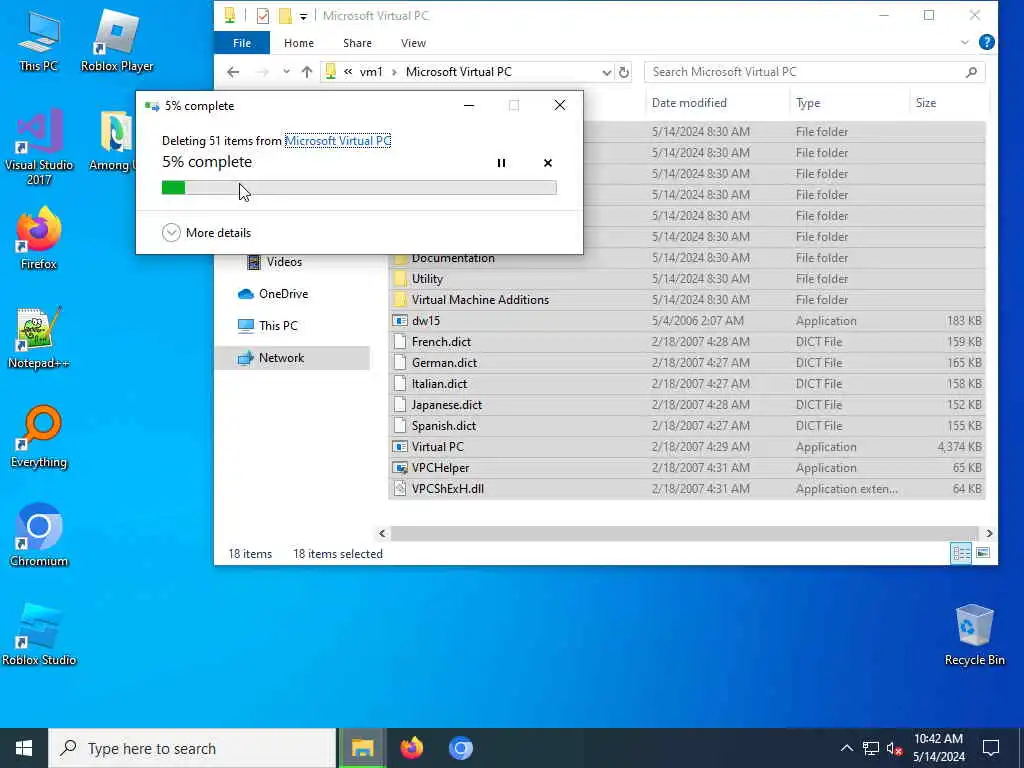Switch to Large icons view layout

pyautogui.click(x=982, y=553)
